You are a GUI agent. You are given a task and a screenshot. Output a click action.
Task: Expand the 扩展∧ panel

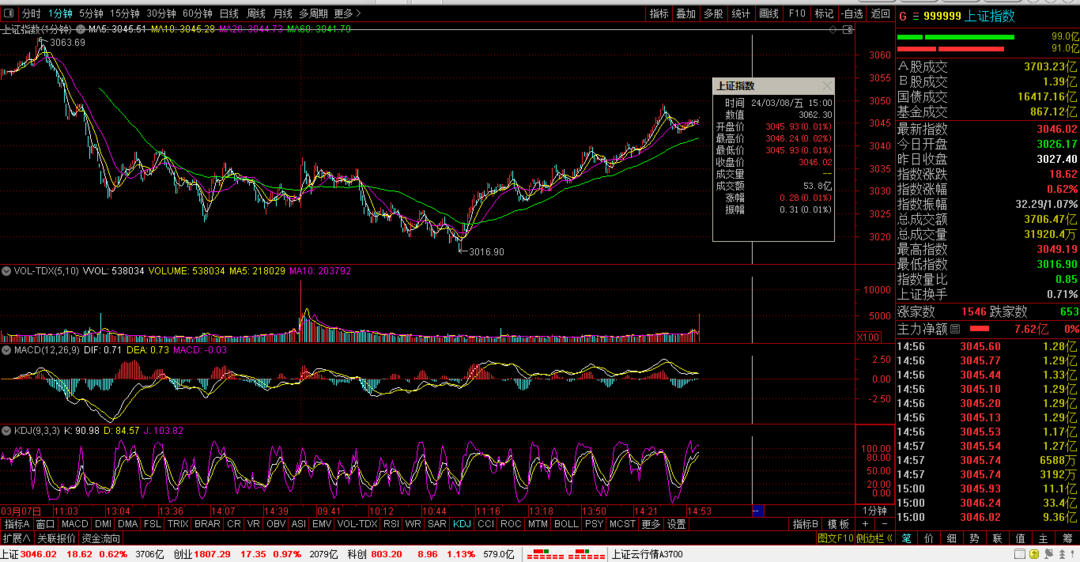pos(17,538)
